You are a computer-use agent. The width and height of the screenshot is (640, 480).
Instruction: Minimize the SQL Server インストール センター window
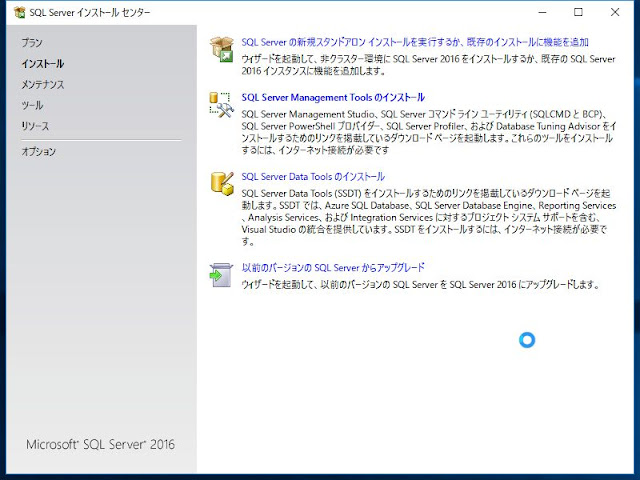tap(542, 13)
